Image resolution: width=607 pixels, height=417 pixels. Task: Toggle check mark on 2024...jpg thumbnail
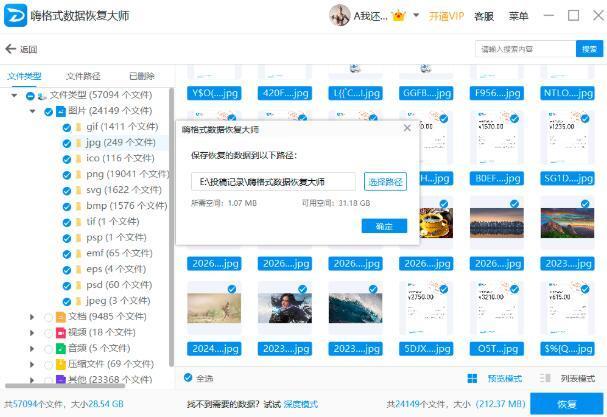click(x=232, y=289)
